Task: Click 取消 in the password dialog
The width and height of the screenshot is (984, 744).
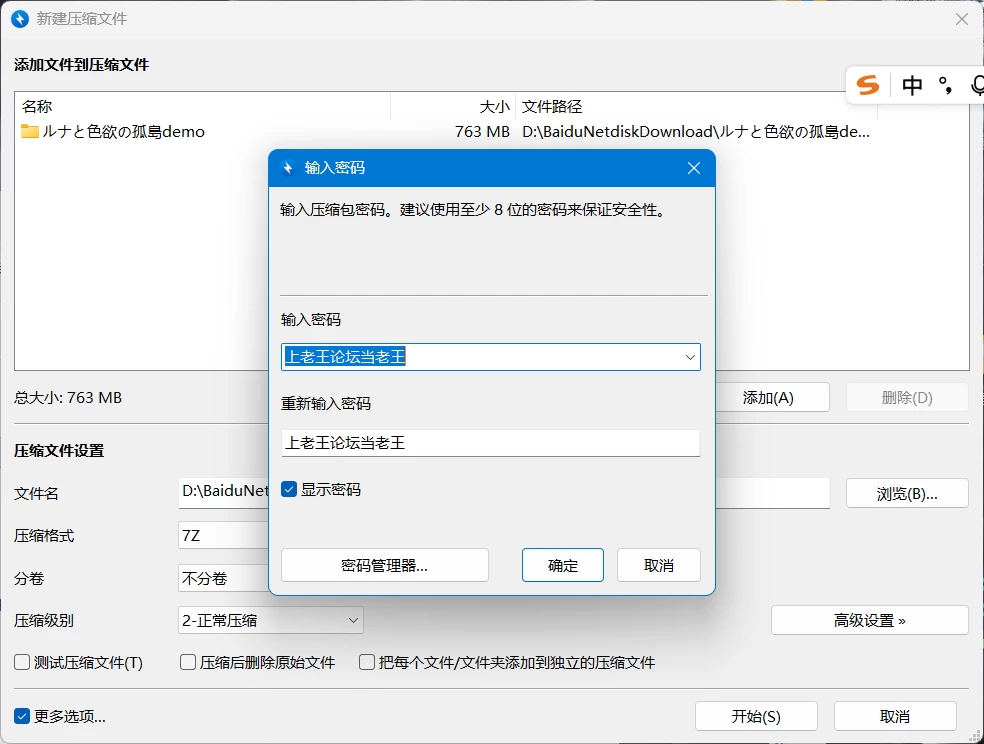Action: pyautogui.click(x=658, y=565)
